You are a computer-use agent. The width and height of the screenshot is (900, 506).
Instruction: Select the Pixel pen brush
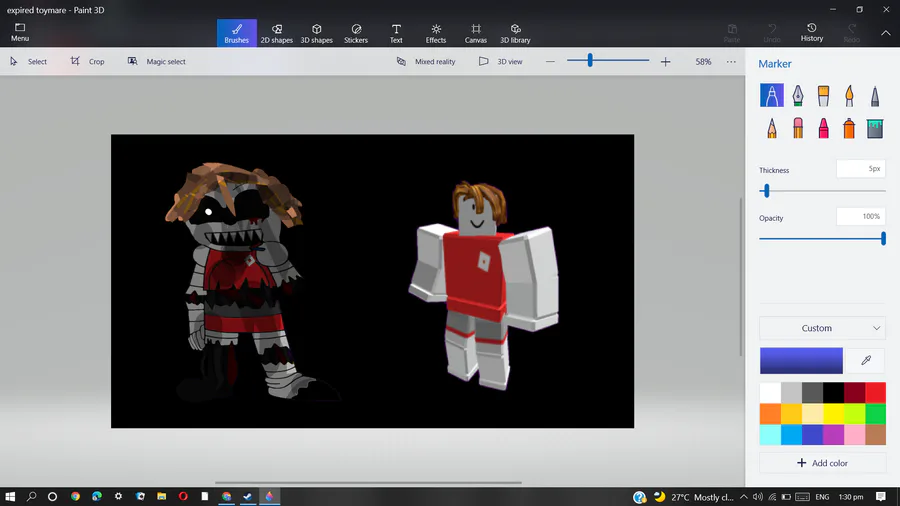coord(875,95)
